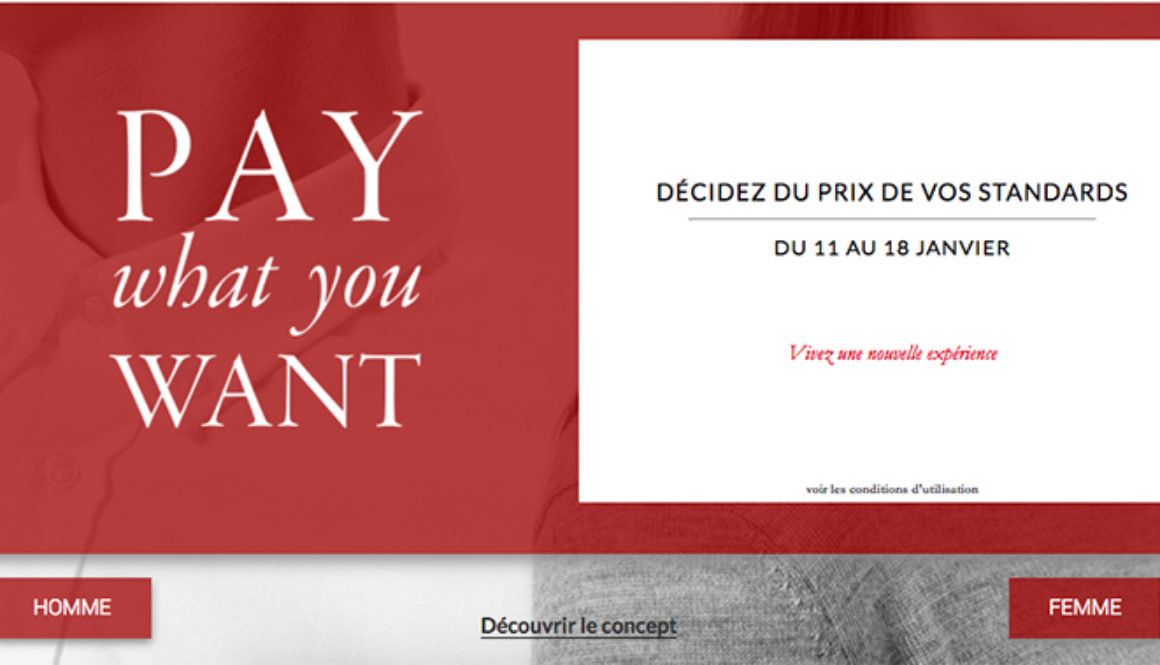Click the word STANDARDS in the heading
This screenshot has width=1160, height=665.
click(1053, 192)
